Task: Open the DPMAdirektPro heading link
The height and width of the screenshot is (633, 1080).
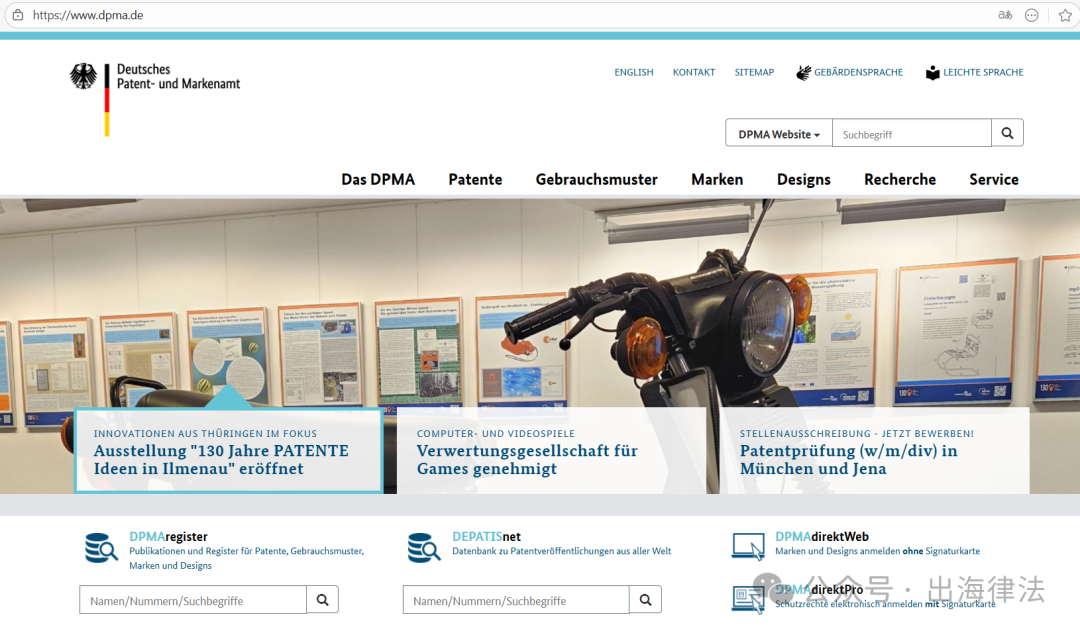Action: click(819, 590)
